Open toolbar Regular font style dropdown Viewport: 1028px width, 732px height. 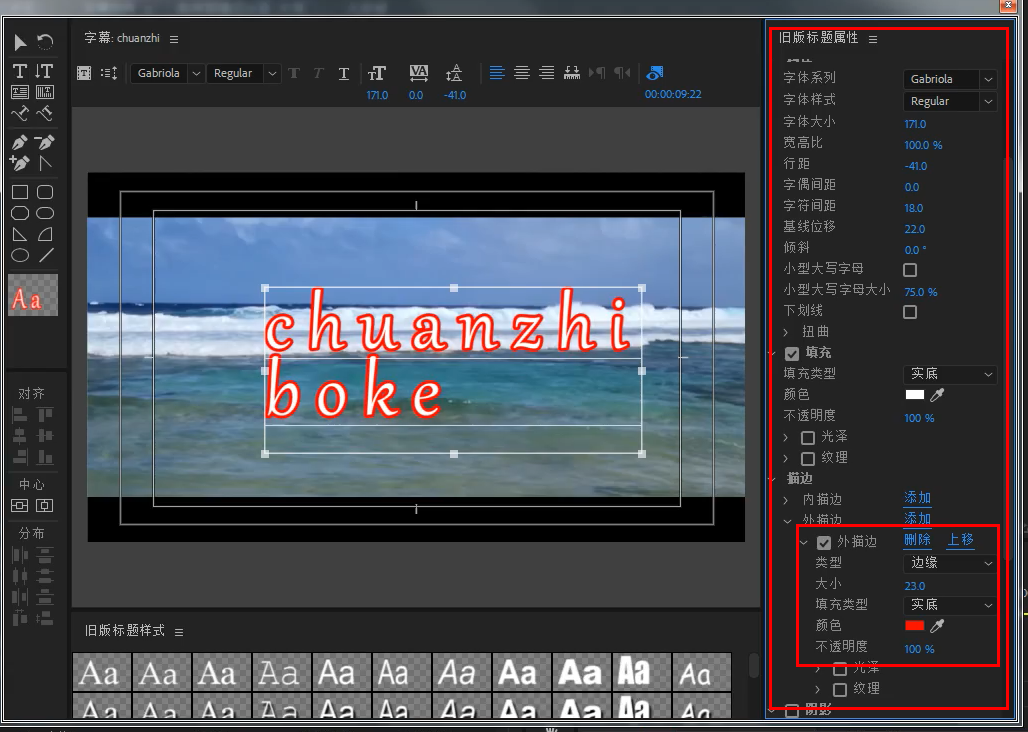pos(243,73)
